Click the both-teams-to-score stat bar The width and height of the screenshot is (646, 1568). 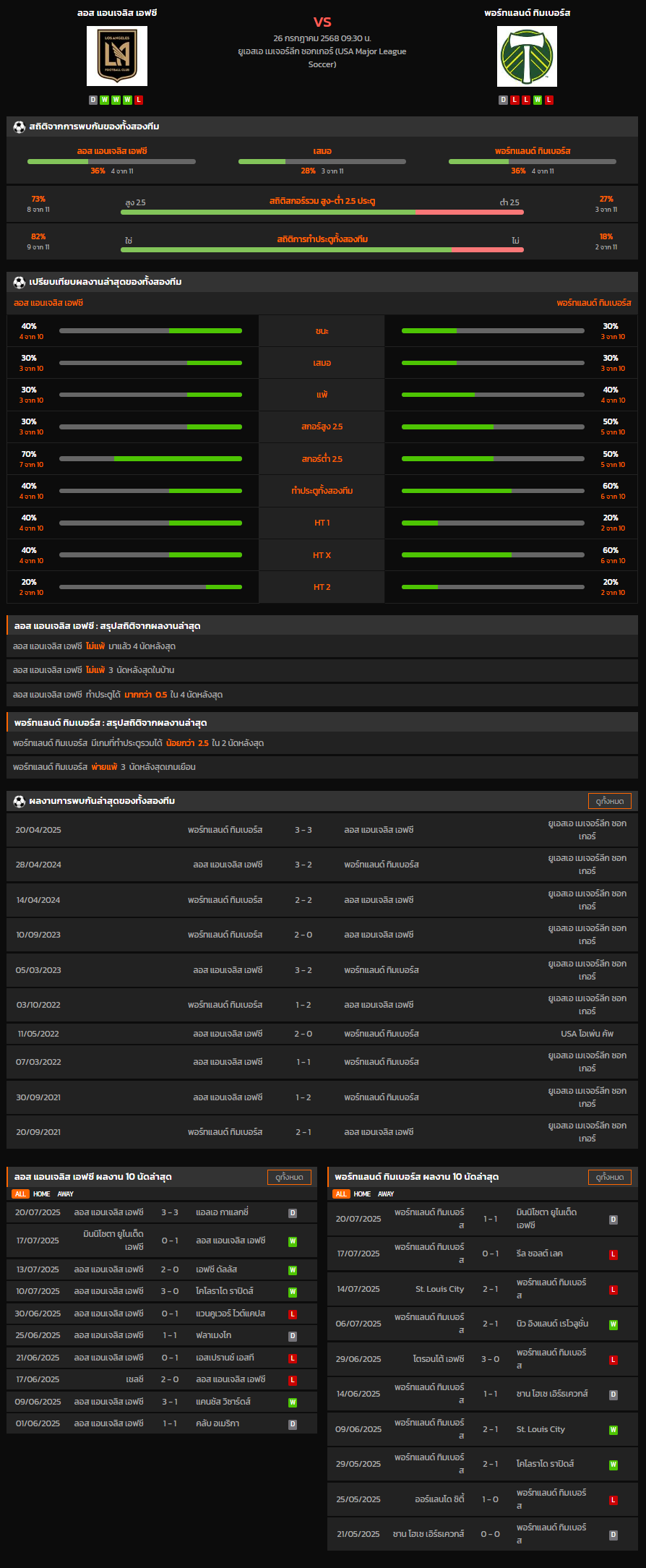click(x=322, y=250)
